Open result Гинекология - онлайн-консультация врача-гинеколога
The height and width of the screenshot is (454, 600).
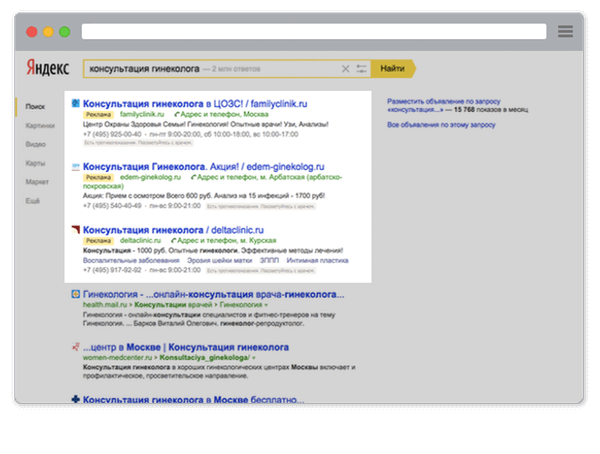(x=214, y=294)
